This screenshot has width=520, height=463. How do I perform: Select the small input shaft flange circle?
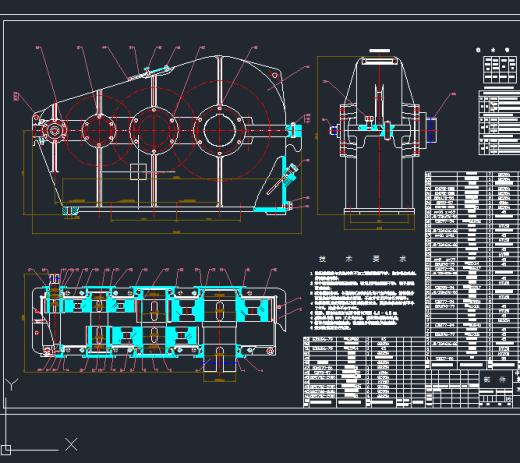tap(54, 130)
